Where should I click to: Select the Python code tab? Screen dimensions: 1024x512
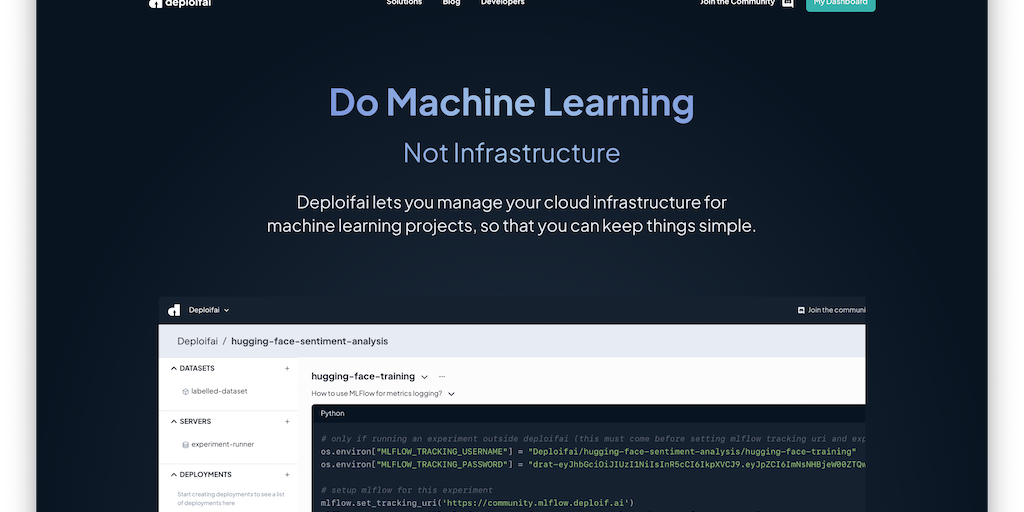coord(332,413)
